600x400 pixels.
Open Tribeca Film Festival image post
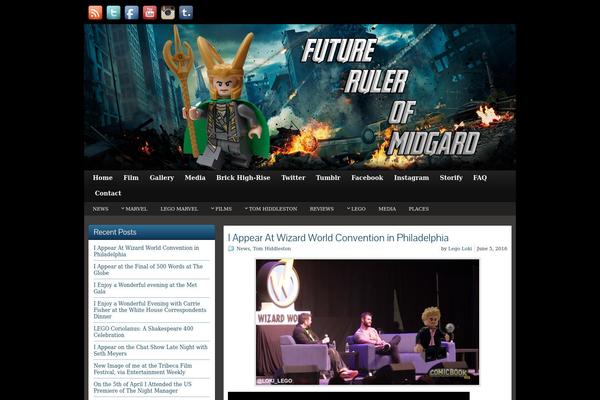[x=143, y=369]
